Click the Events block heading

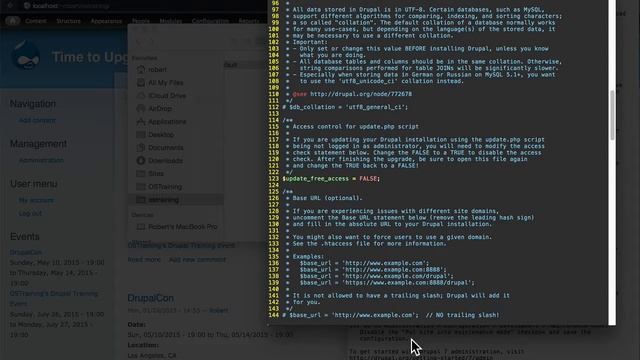point(24,236)
